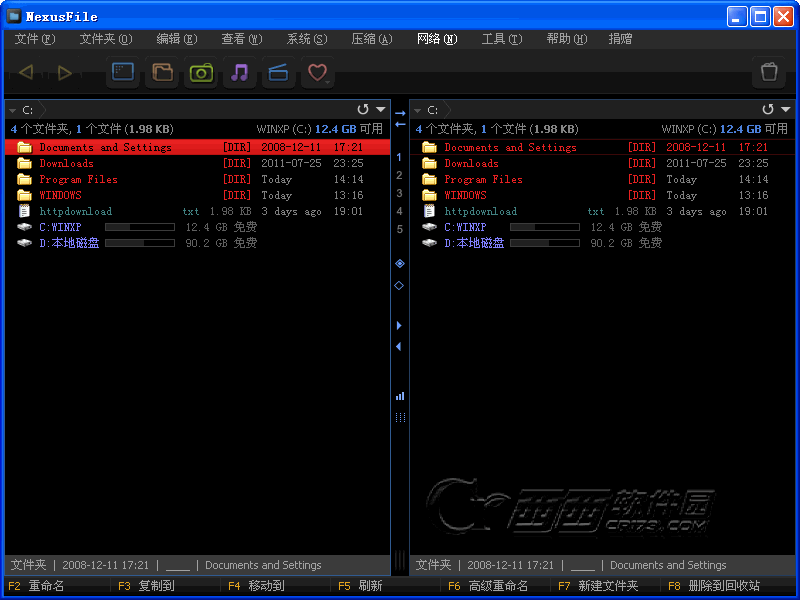Open the documents folder shortcut icon
This screenshot has width=800, height=600.
[162, 72]
